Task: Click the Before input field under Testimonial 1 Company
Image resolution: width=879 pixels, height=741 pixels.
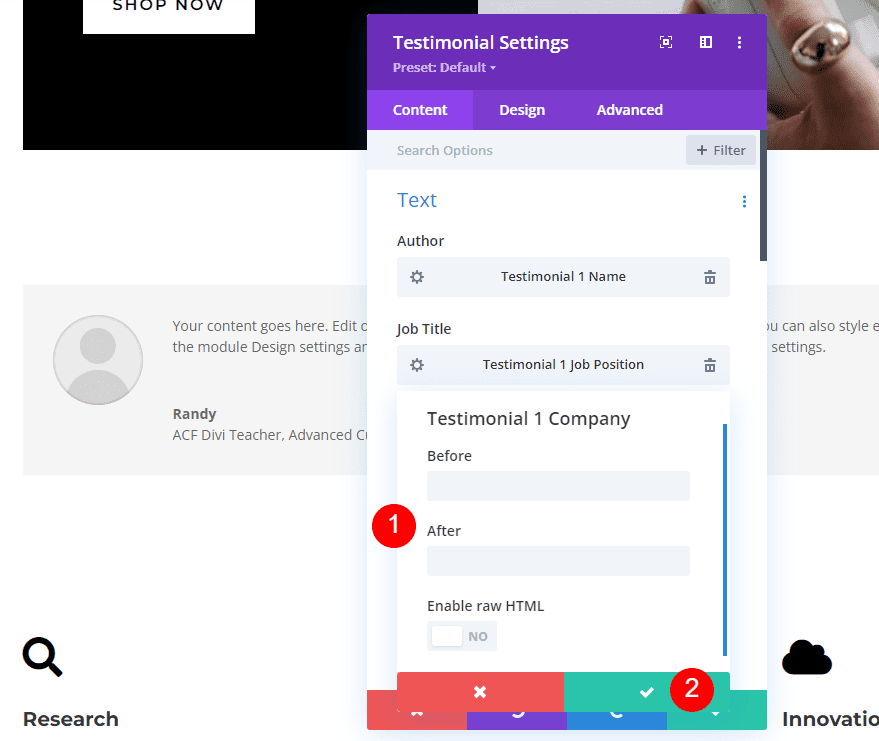Action: pos(558,486)
